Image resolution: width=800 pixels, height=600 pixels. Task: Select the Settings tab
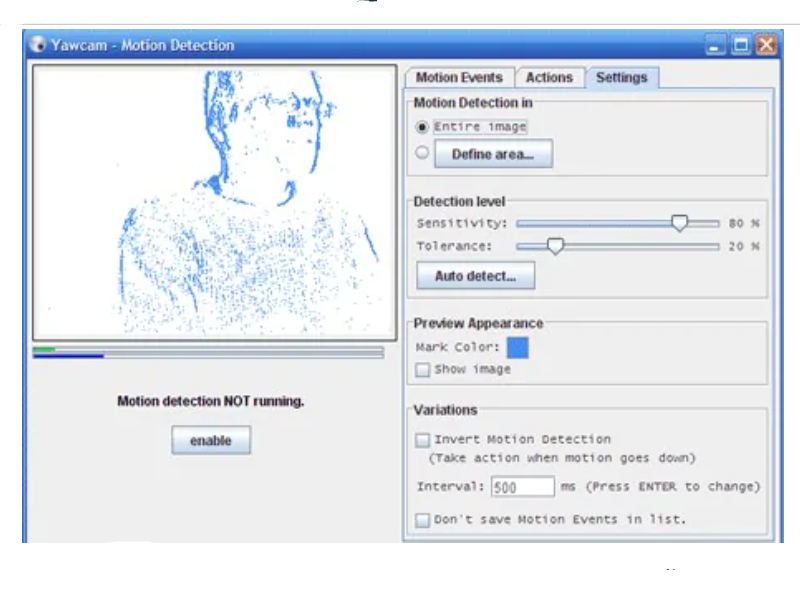(622, 76)
